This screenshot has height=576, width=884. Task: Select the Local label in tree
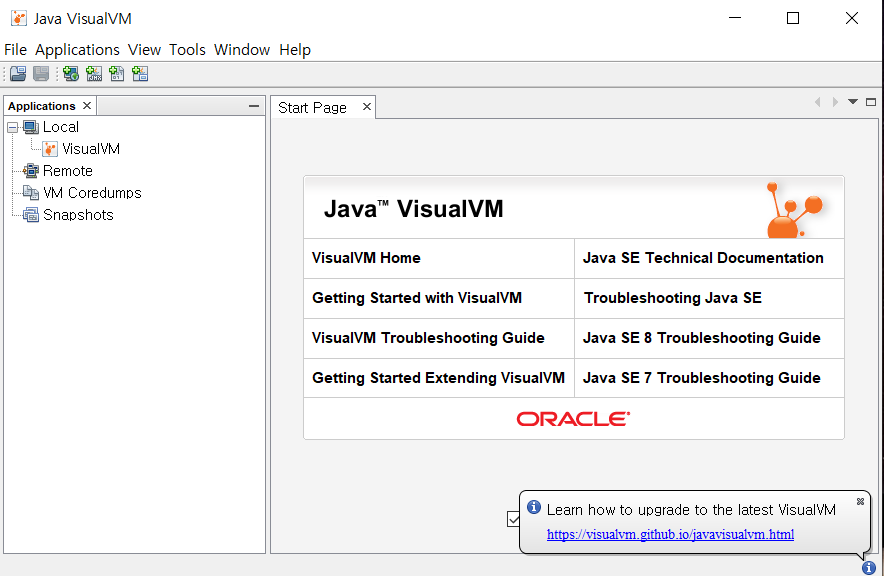(x=61, y=127)
